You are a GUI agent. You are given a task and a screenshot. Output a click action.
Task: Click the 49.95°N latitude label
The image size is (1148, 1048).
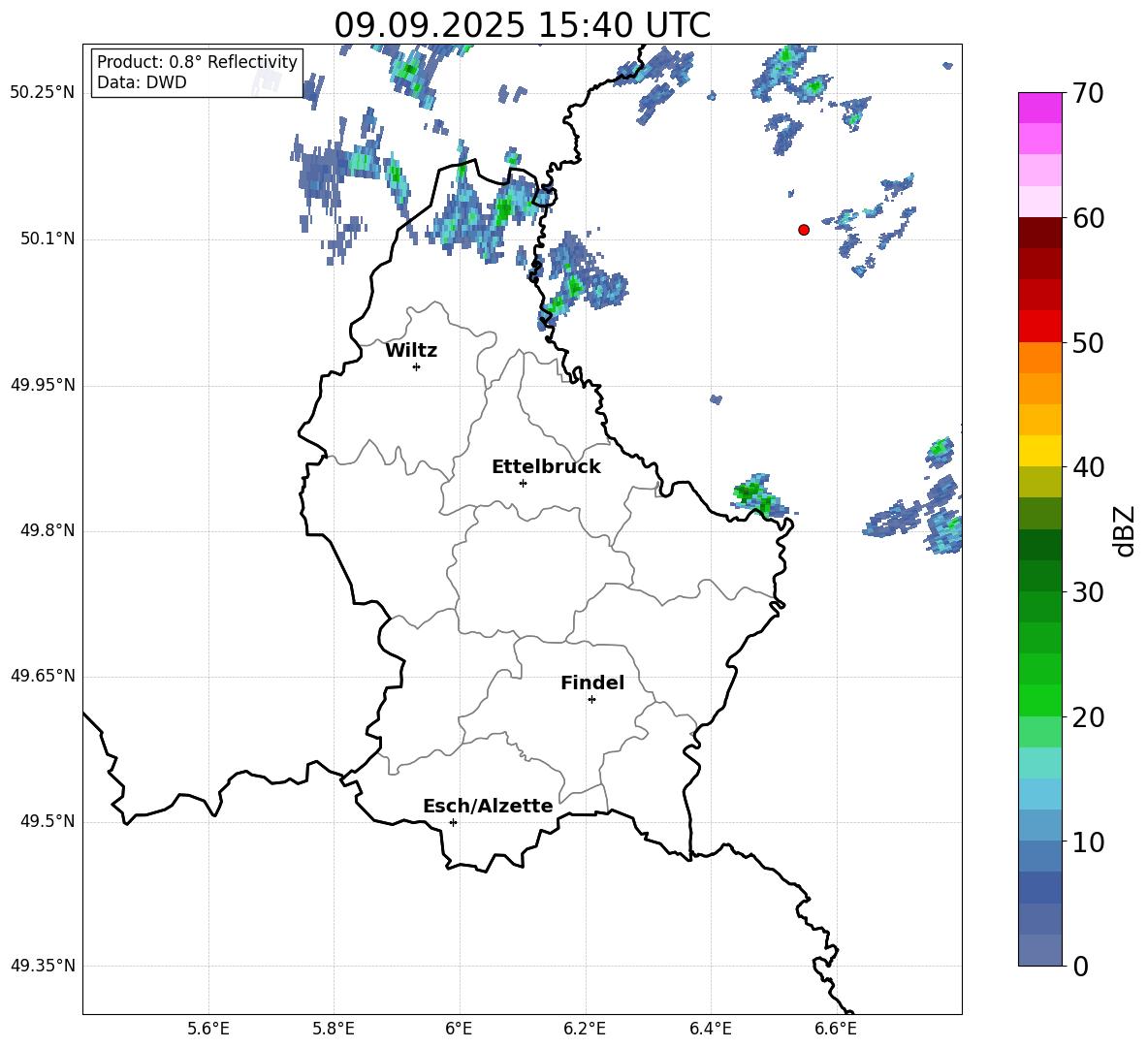[x=43, y=385]
